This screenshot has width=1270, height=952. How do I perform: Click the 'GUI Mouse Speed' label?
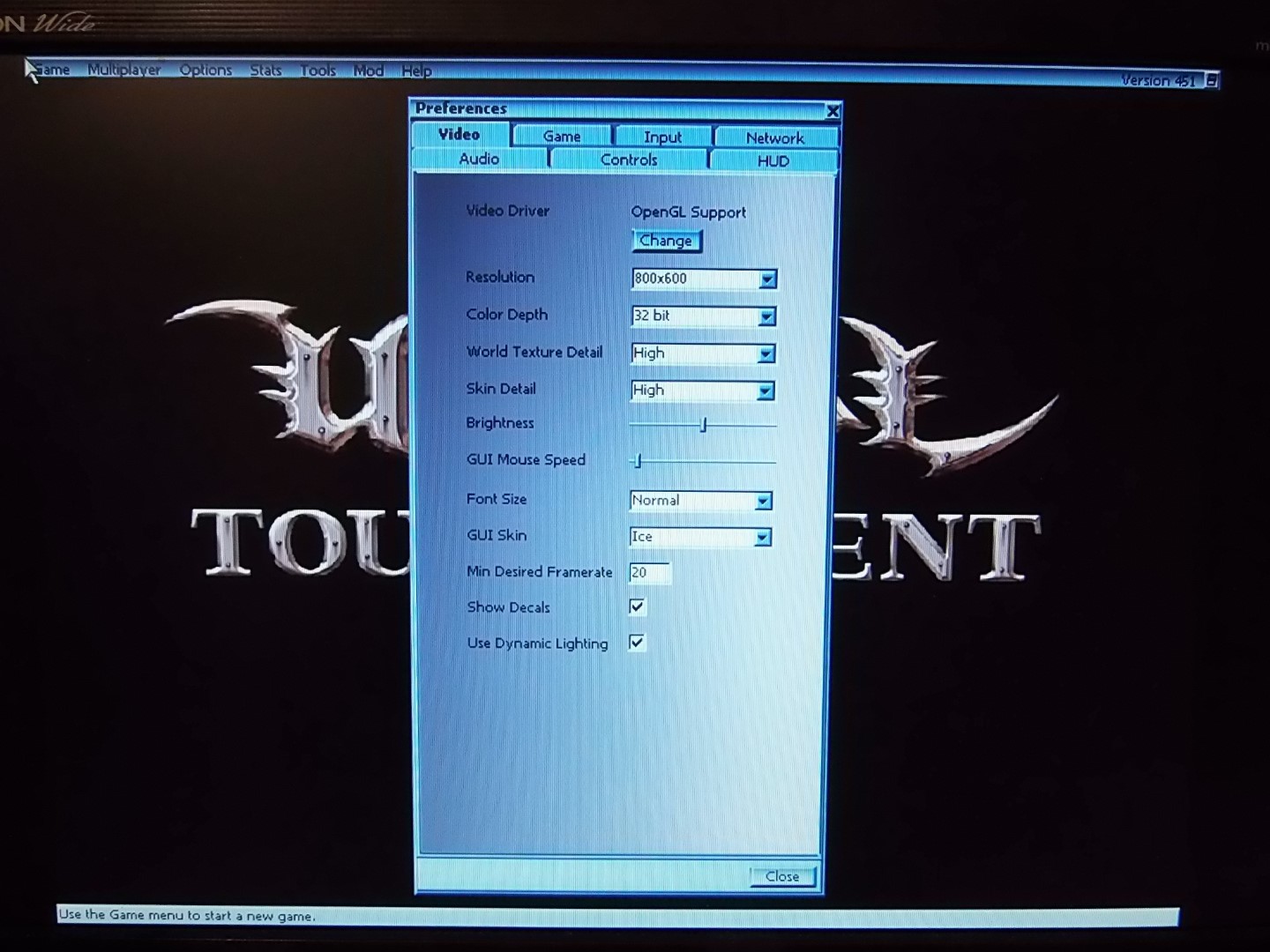click(526, 459)
